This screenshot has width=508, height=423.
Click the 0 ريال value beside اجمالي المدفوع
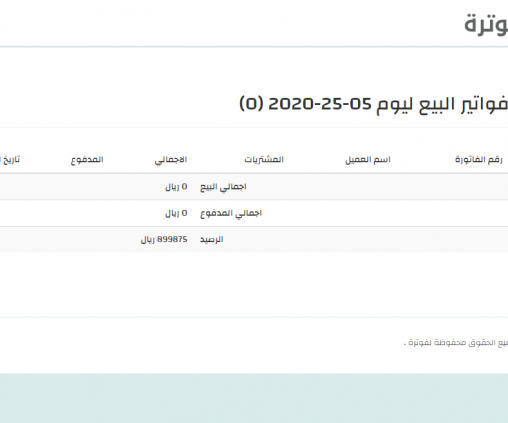pyautogui.click(x=176, y=213)
